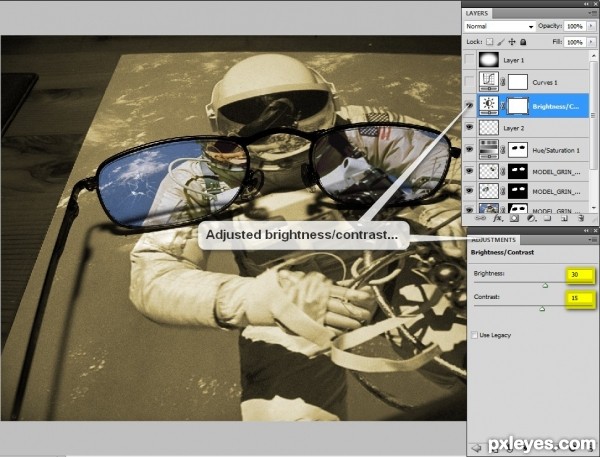
Task: Lock layer position
Action: tap(512, 42)
